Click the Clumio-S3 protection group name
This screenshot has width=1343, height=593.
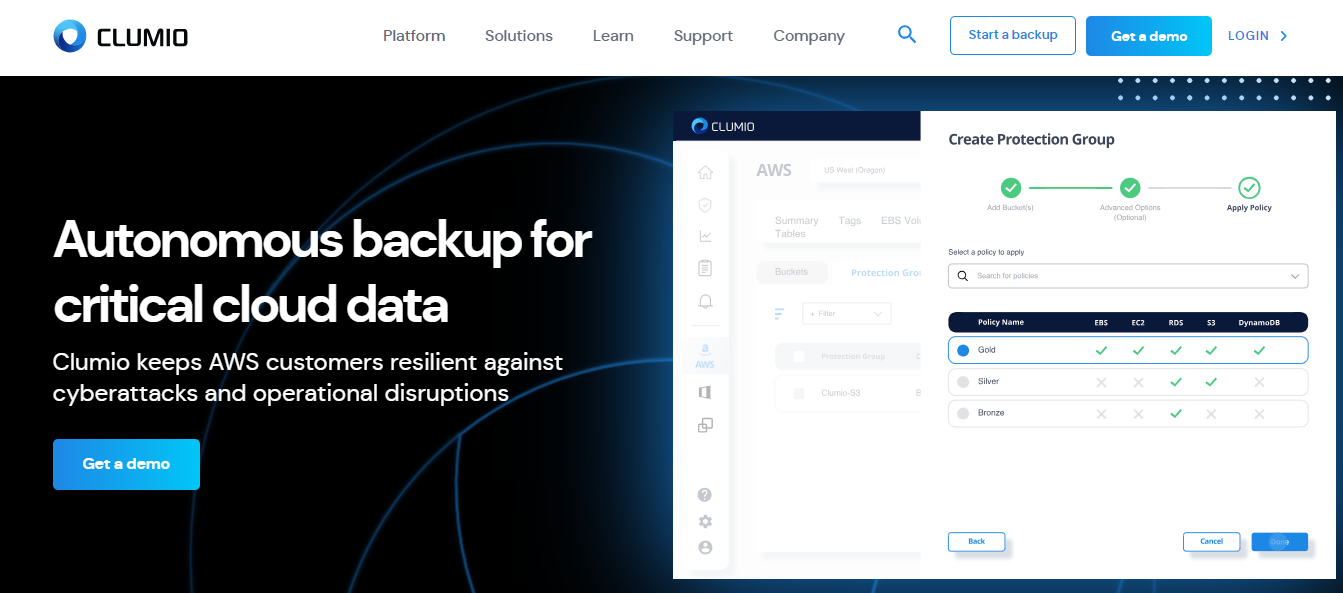coord(840,393)
